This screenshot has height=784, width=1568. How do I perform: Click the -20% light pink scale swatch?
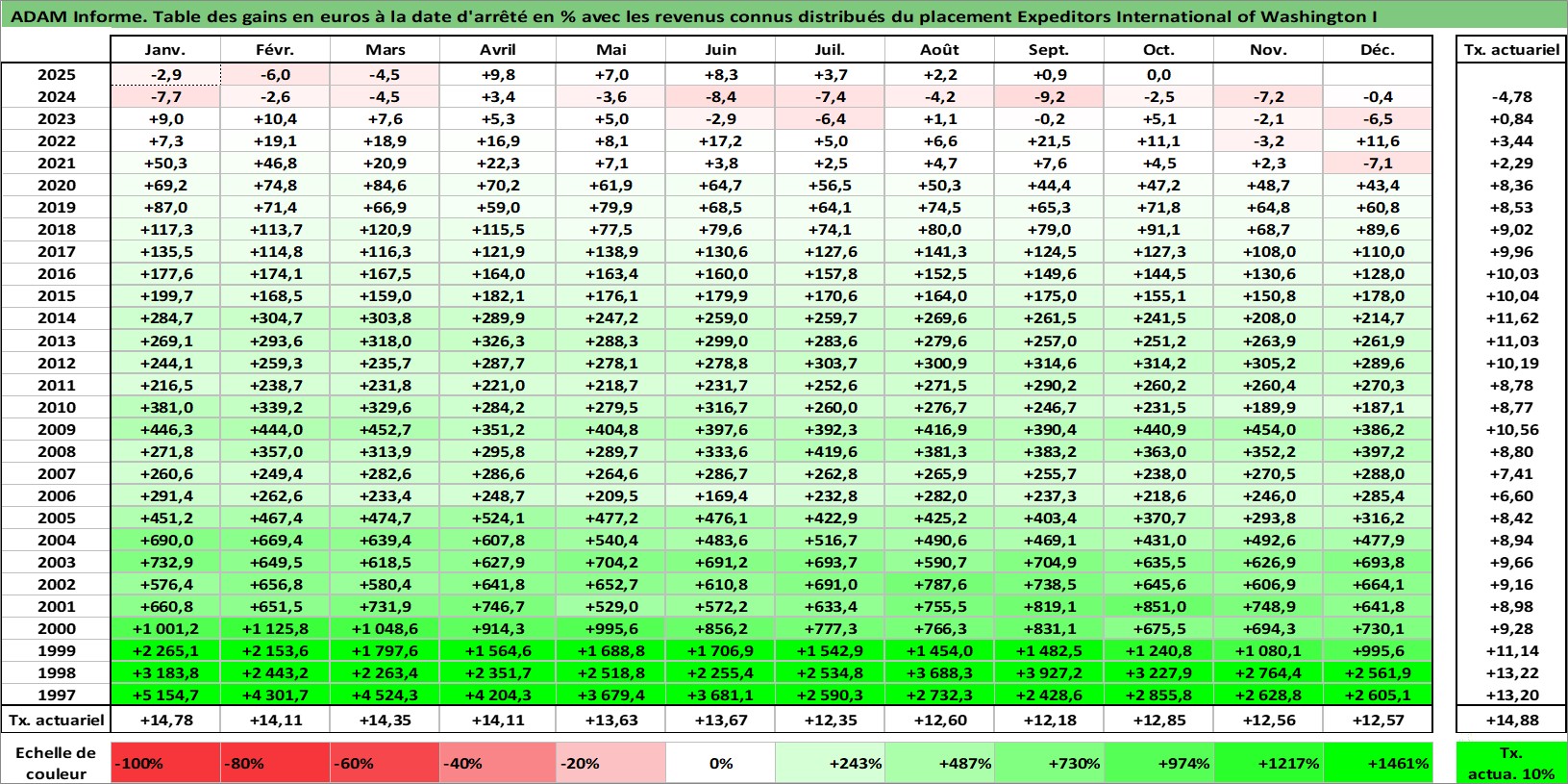(610, 762)
